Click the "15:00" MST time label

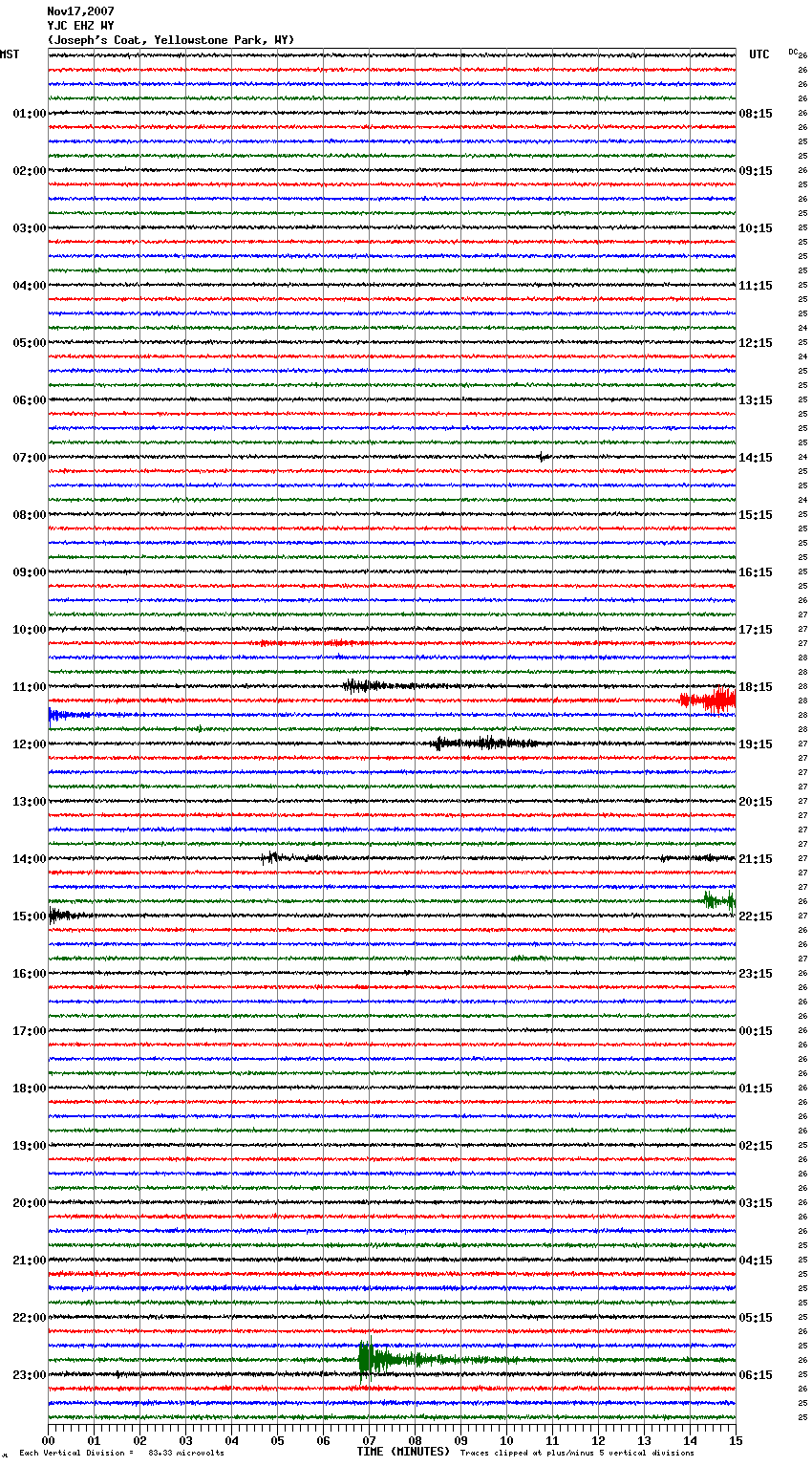[29, 916]
